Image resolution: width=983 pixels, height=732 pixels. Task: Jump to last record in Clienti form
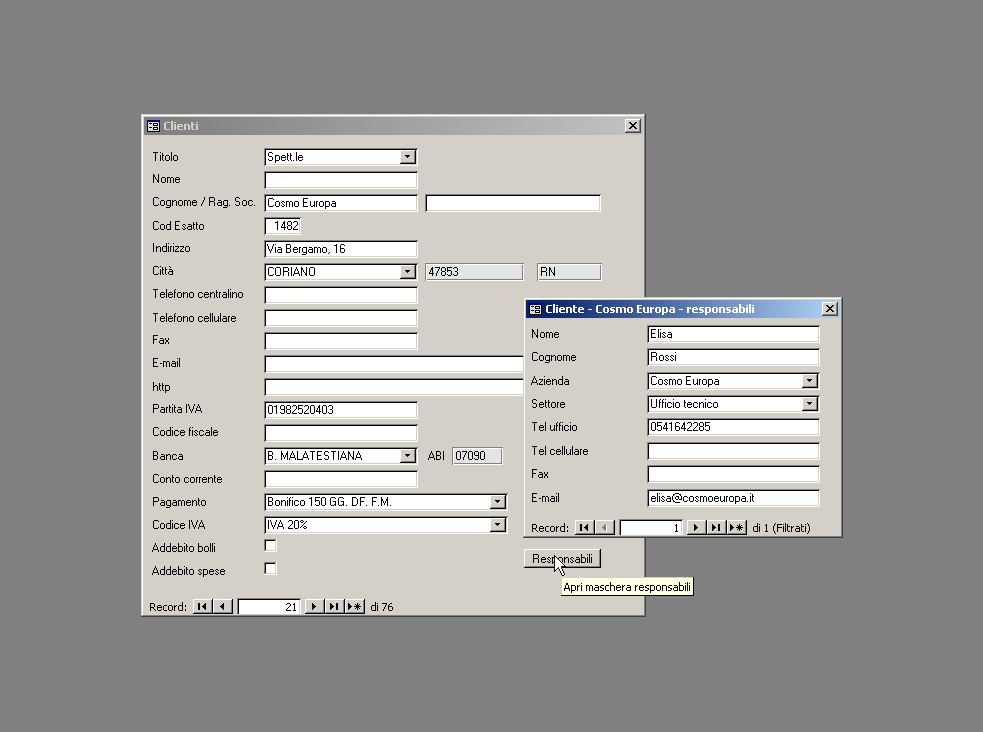tap(334, 607)
